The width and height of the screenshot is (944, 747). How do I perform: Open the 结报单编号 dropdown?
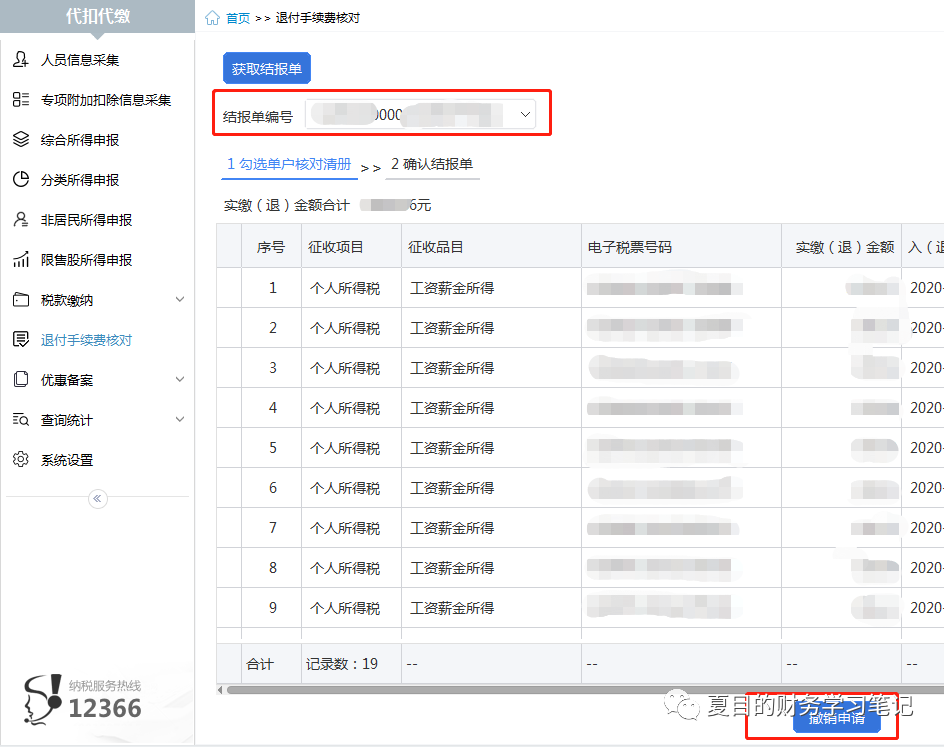[524, 114]
